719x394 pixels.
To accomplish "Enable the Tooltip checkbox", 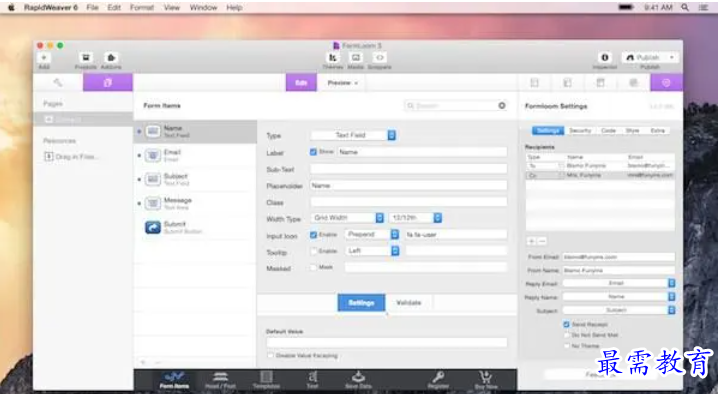I will (314, 251).
